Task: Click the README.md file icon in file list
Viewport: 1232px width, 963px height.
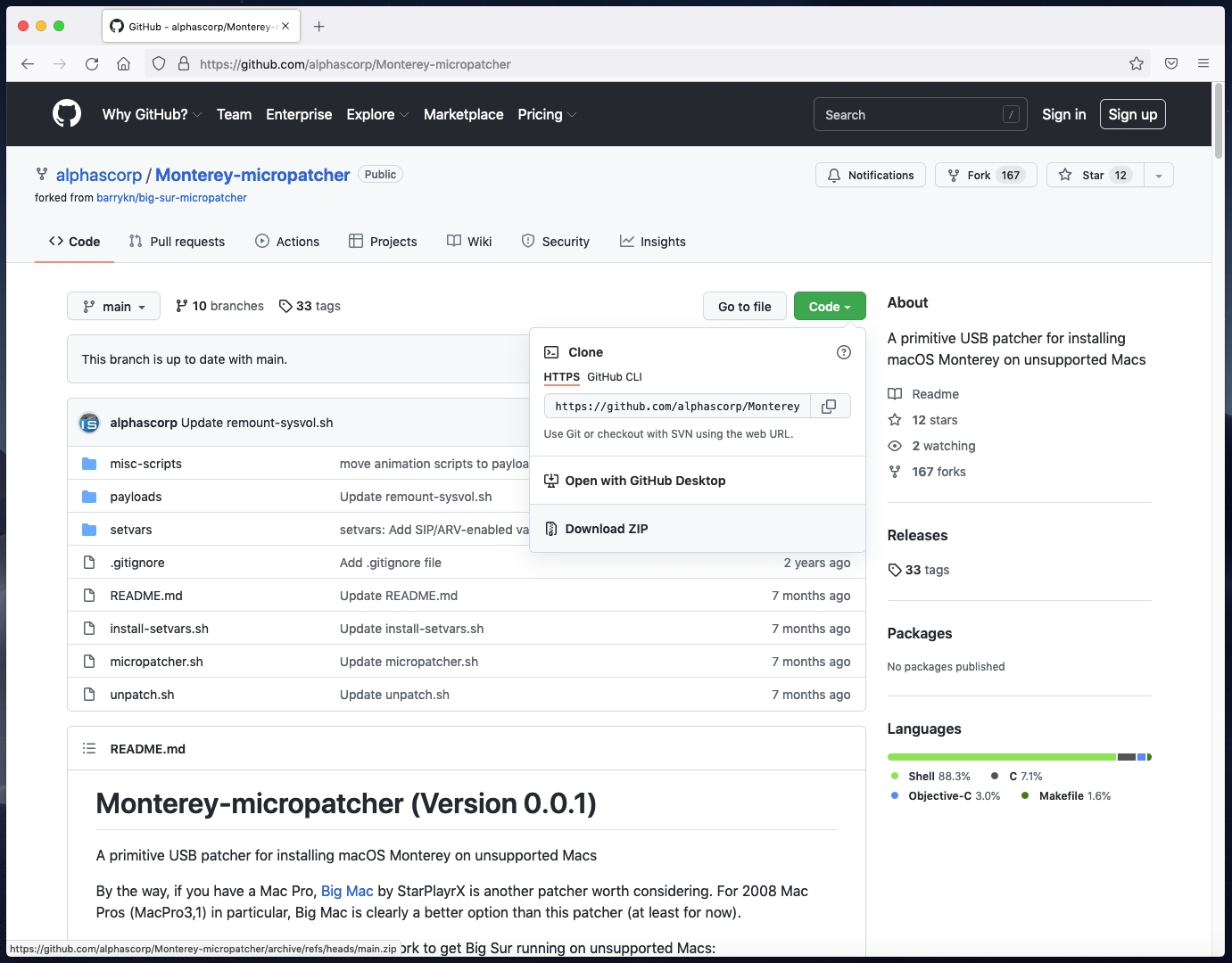Action: [89, 596]
